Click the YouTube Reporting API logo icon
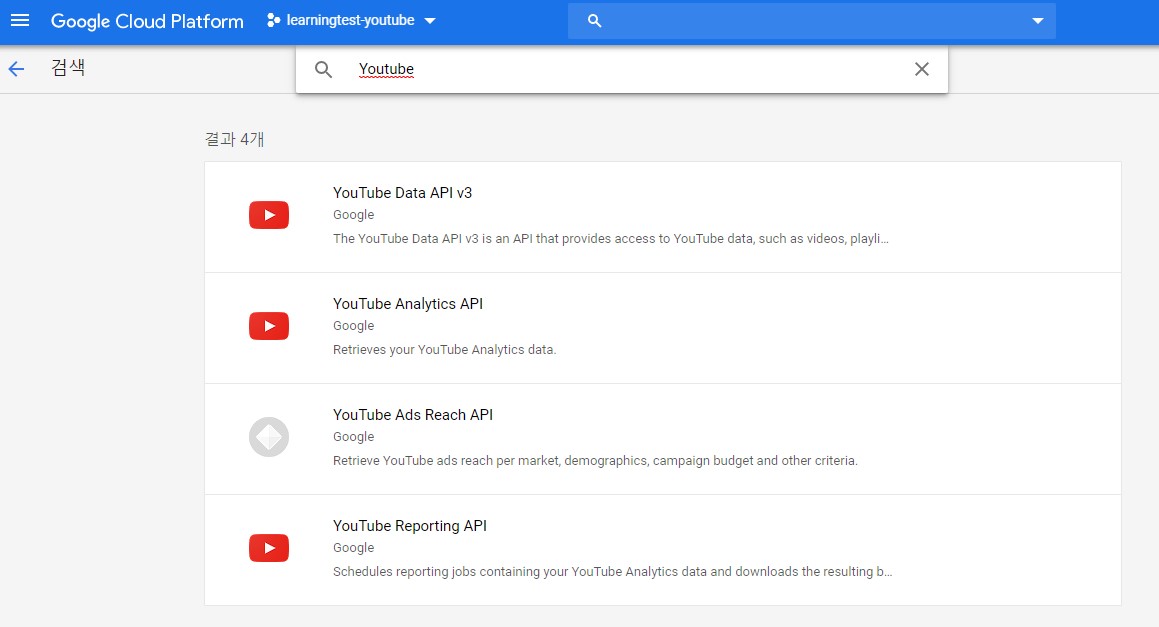 pos(269,548)
